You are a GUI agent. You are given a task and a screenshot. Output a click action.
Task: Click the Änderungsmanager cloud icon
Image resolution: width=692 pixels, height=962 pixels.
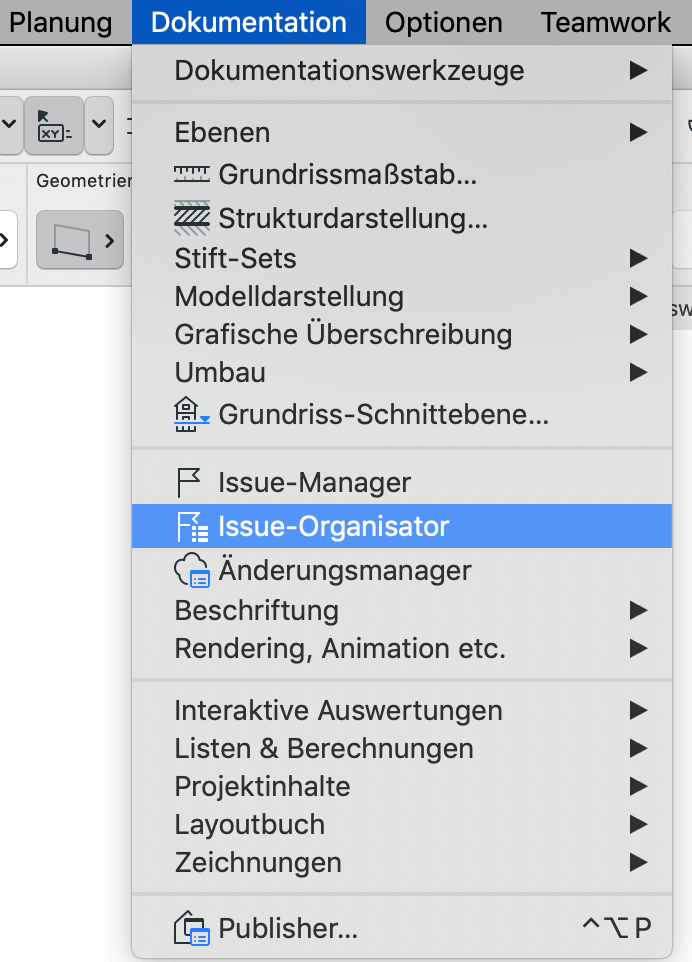coord(192,571)
